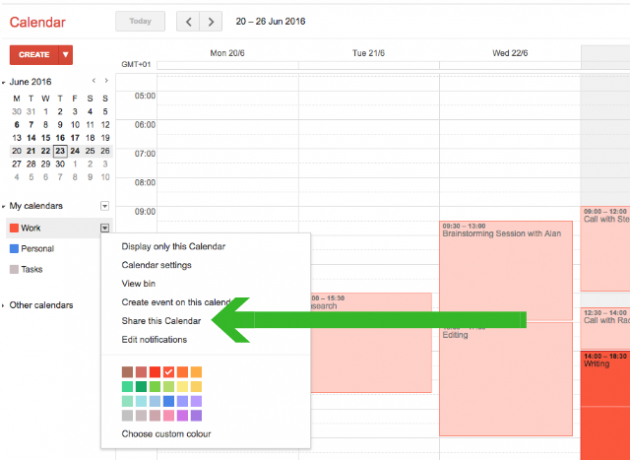Viewport: 630px width, 460px height.
Task: Toggle the Work calendar color box
Action: [14, 228]
